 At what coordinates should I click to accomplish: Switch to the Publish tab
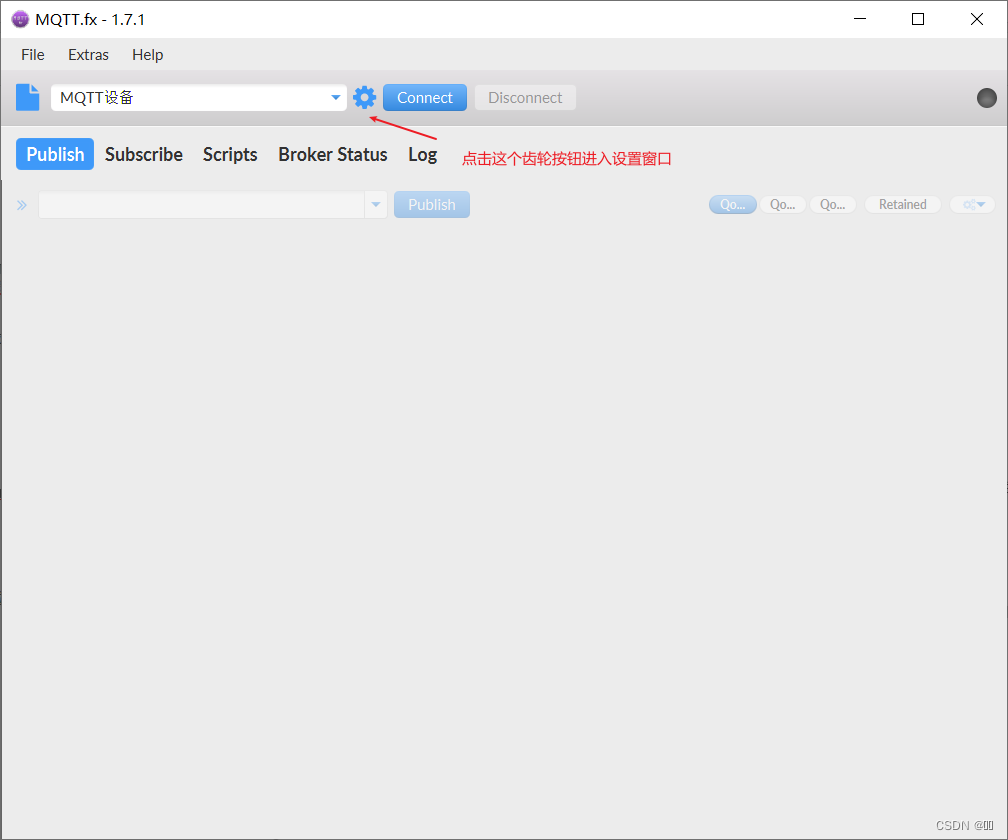coord(55,154)
